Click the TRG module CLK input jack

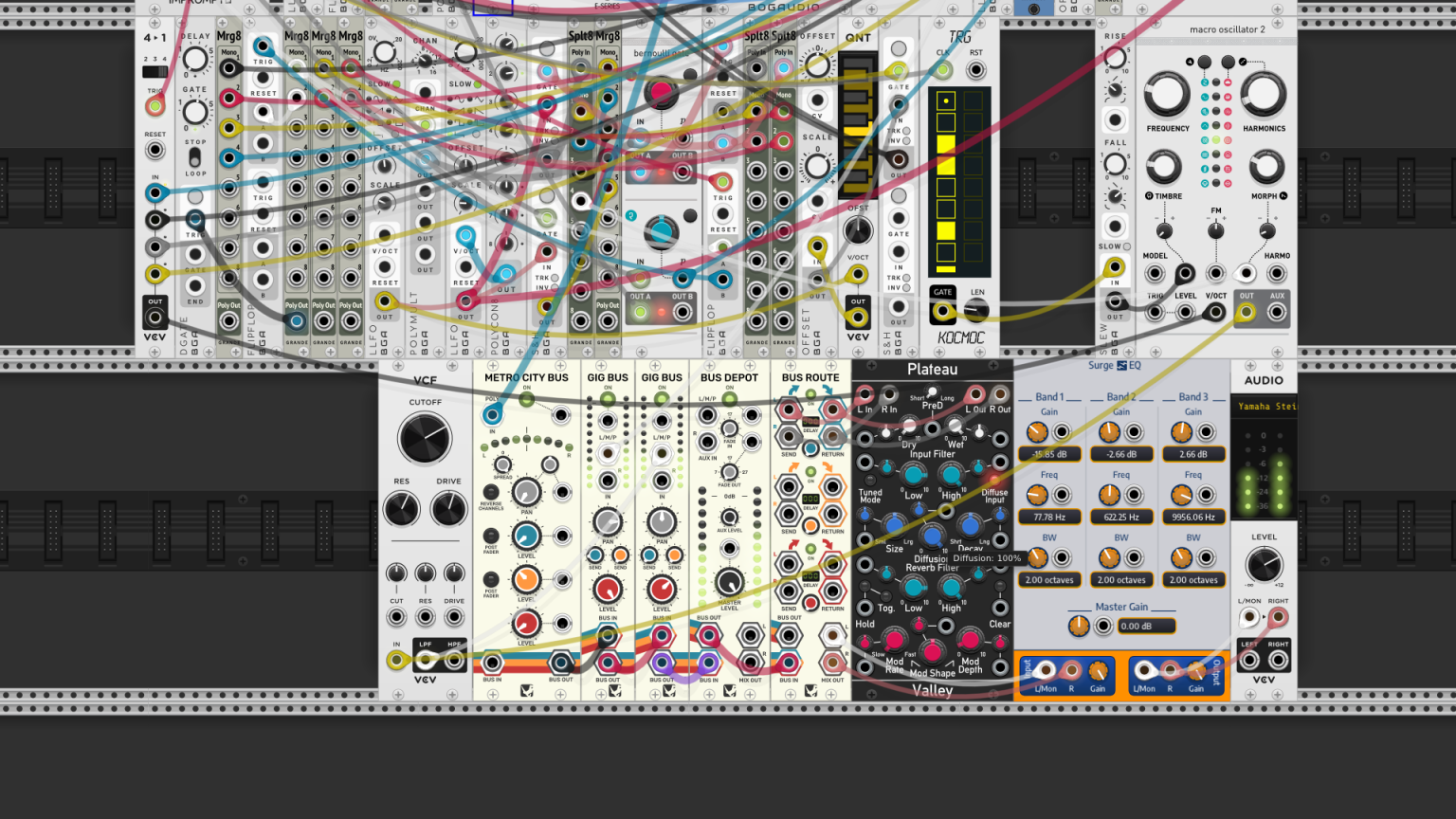pos(943,69)
